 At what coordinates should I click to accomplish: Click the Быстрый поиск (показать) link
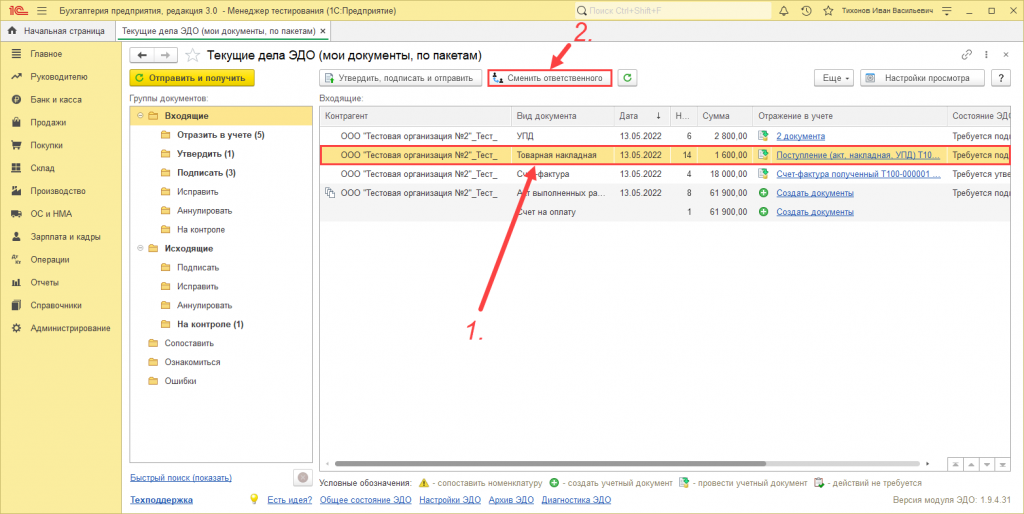[181, 477]
